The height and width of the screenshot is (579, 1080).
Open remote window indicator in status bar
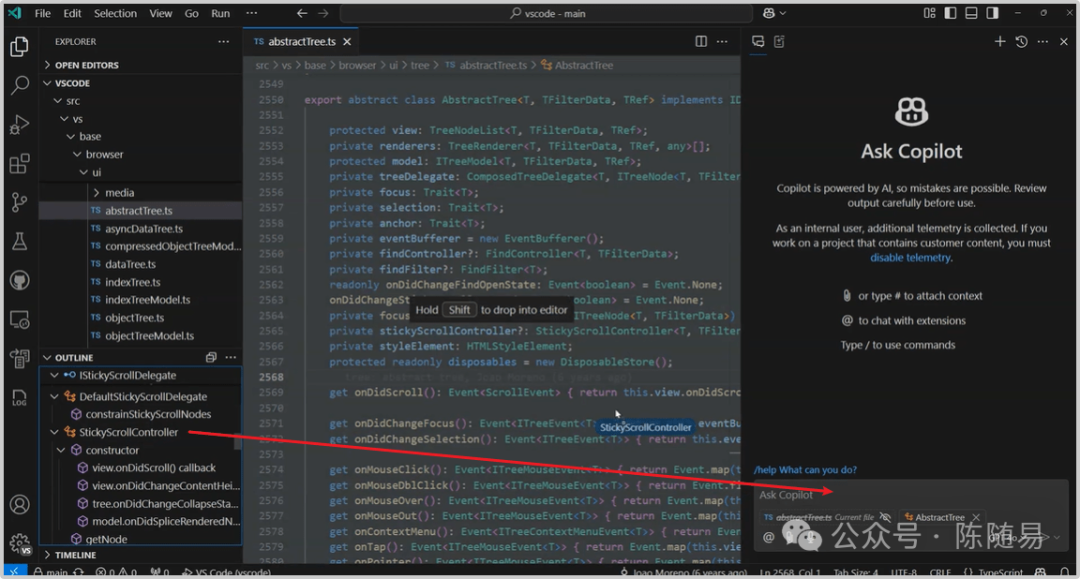14,572
